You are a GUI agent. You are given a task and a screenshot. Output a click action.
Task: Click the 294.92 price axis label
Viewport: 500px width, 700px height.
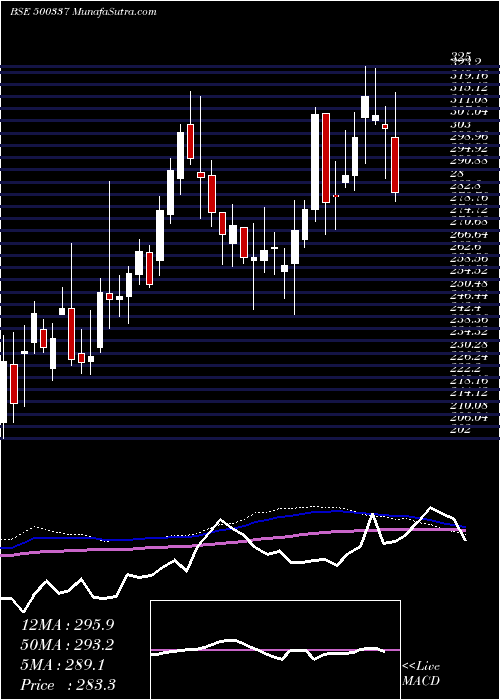click(x=469, y=149)
